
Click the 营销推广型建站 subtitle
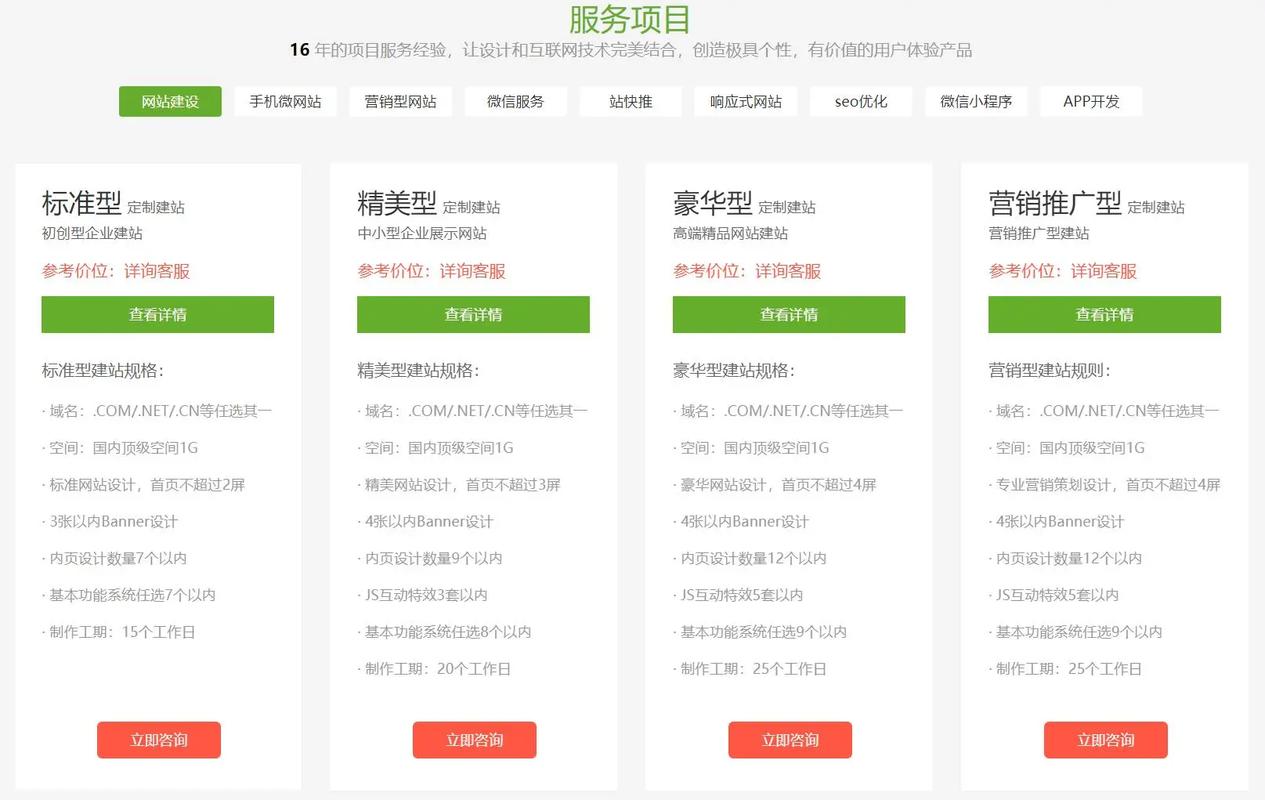pyautogui.click(x=1039, y=233)
